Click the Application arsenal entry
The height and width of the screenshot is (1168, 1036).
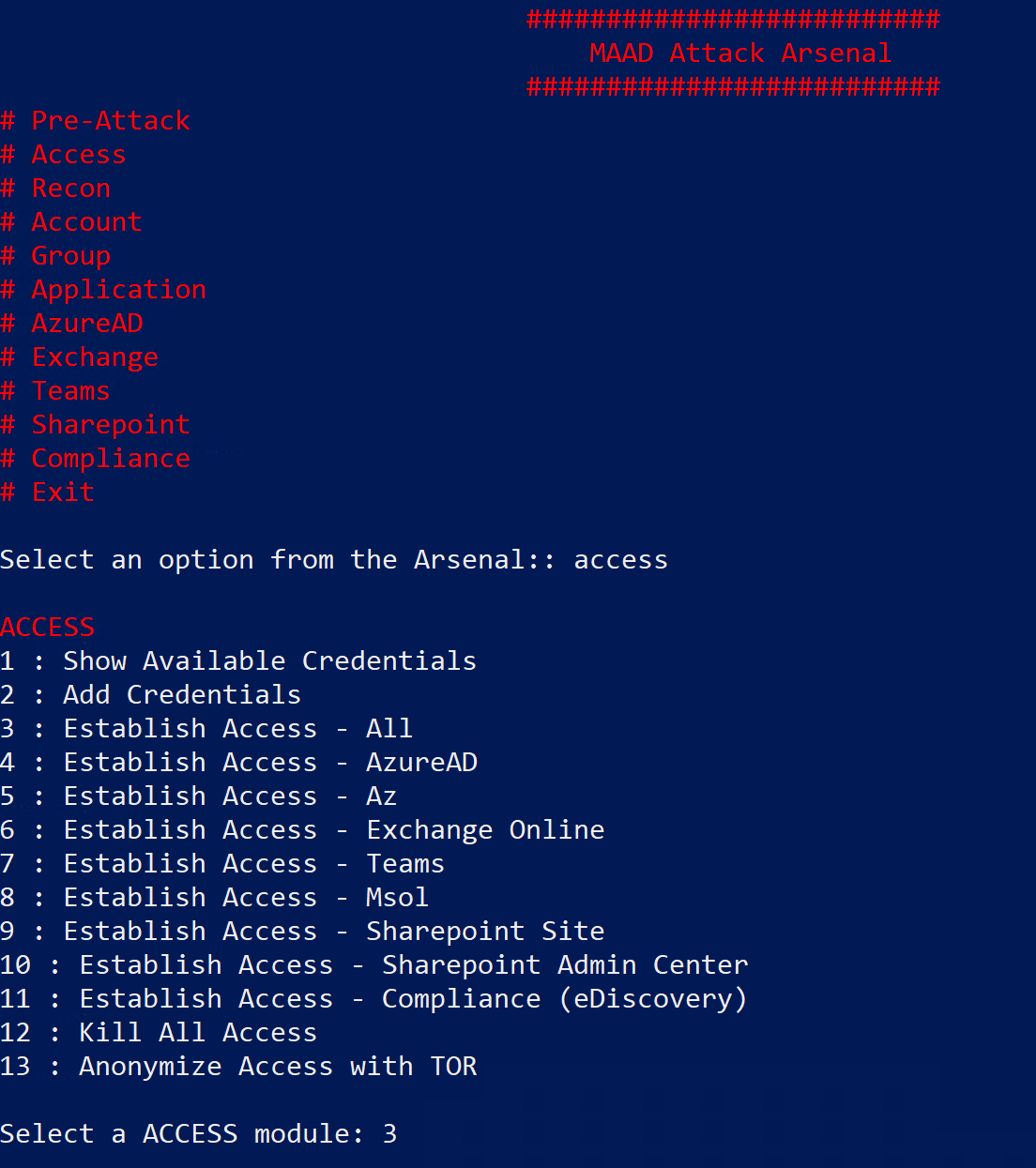pos(118,290)
